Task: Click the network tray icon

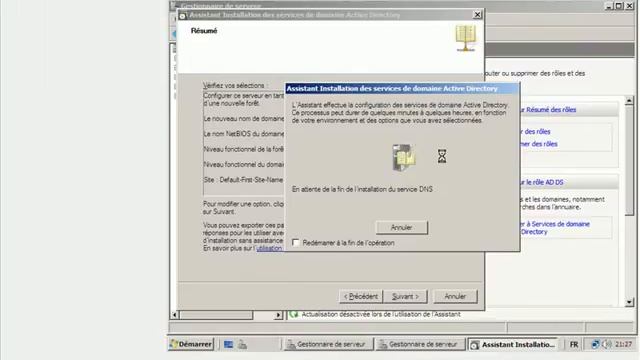Action: pyautogui.click(x=595, y=344)
